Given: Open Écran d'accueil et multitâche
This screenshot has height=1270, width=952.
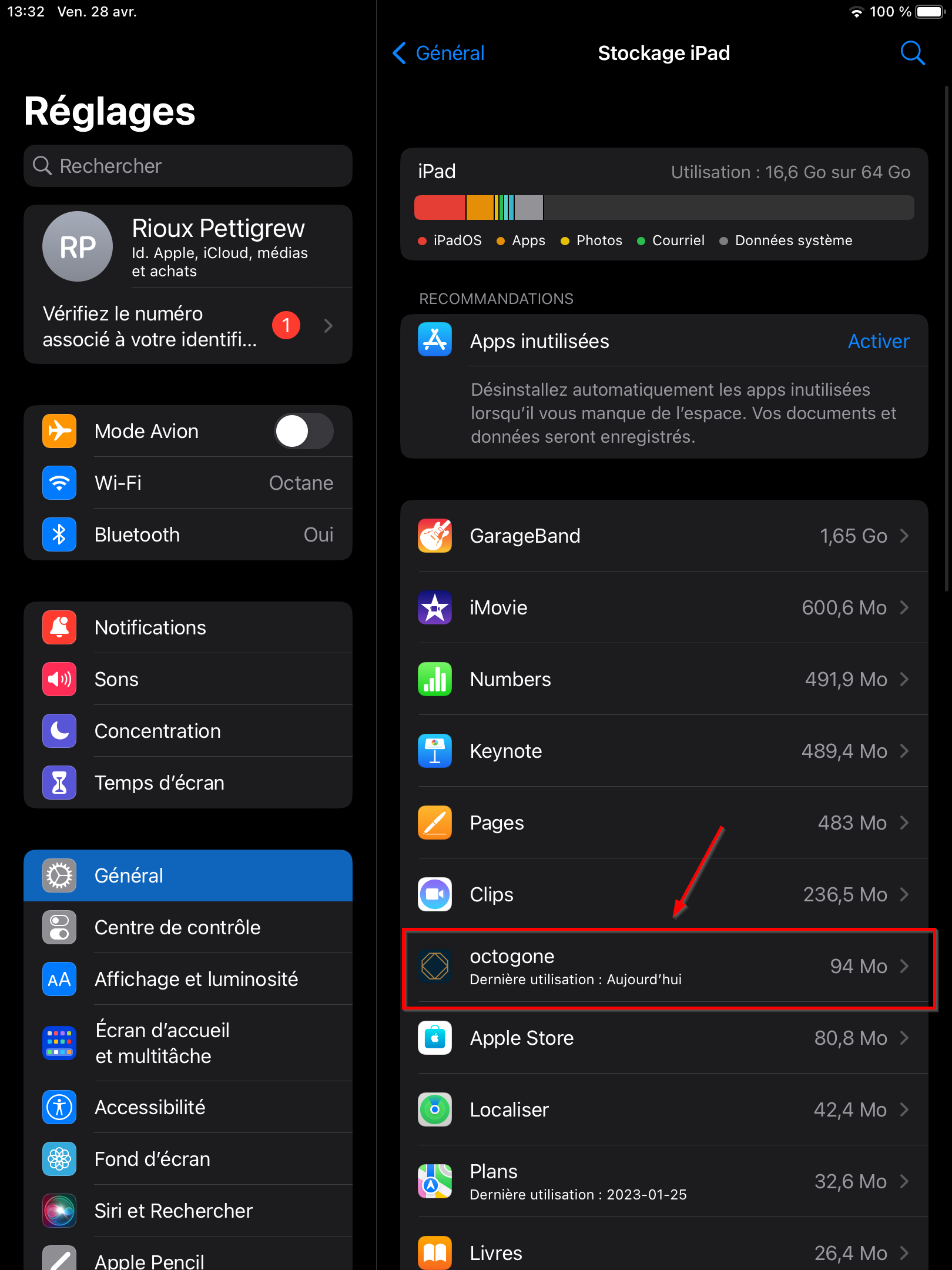Looking at the screenshot, I should coord(188,1043).
